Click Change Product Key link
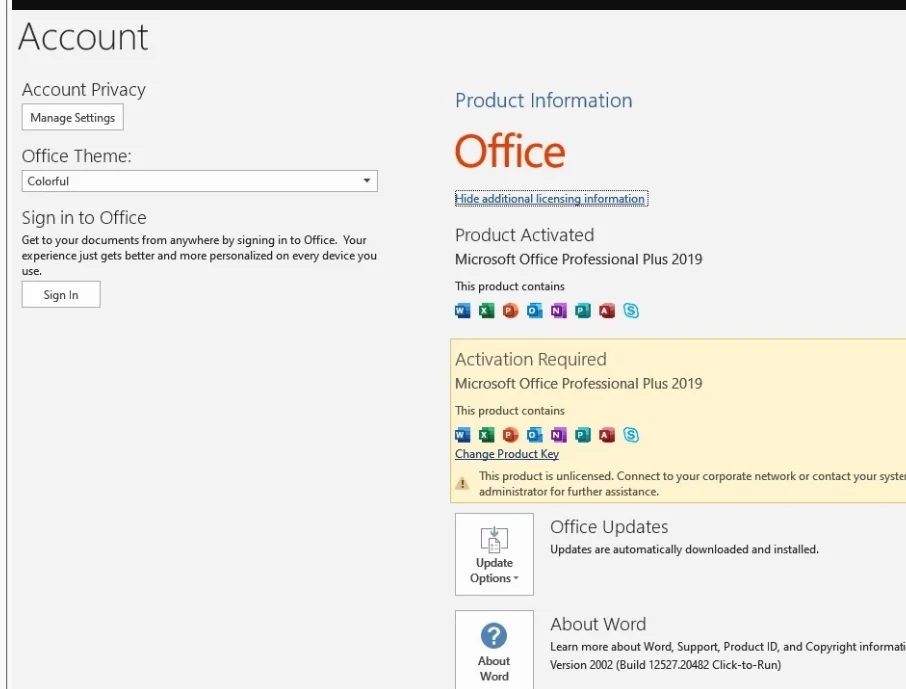The width and height of the screenshot is (906, 689). 507,454
